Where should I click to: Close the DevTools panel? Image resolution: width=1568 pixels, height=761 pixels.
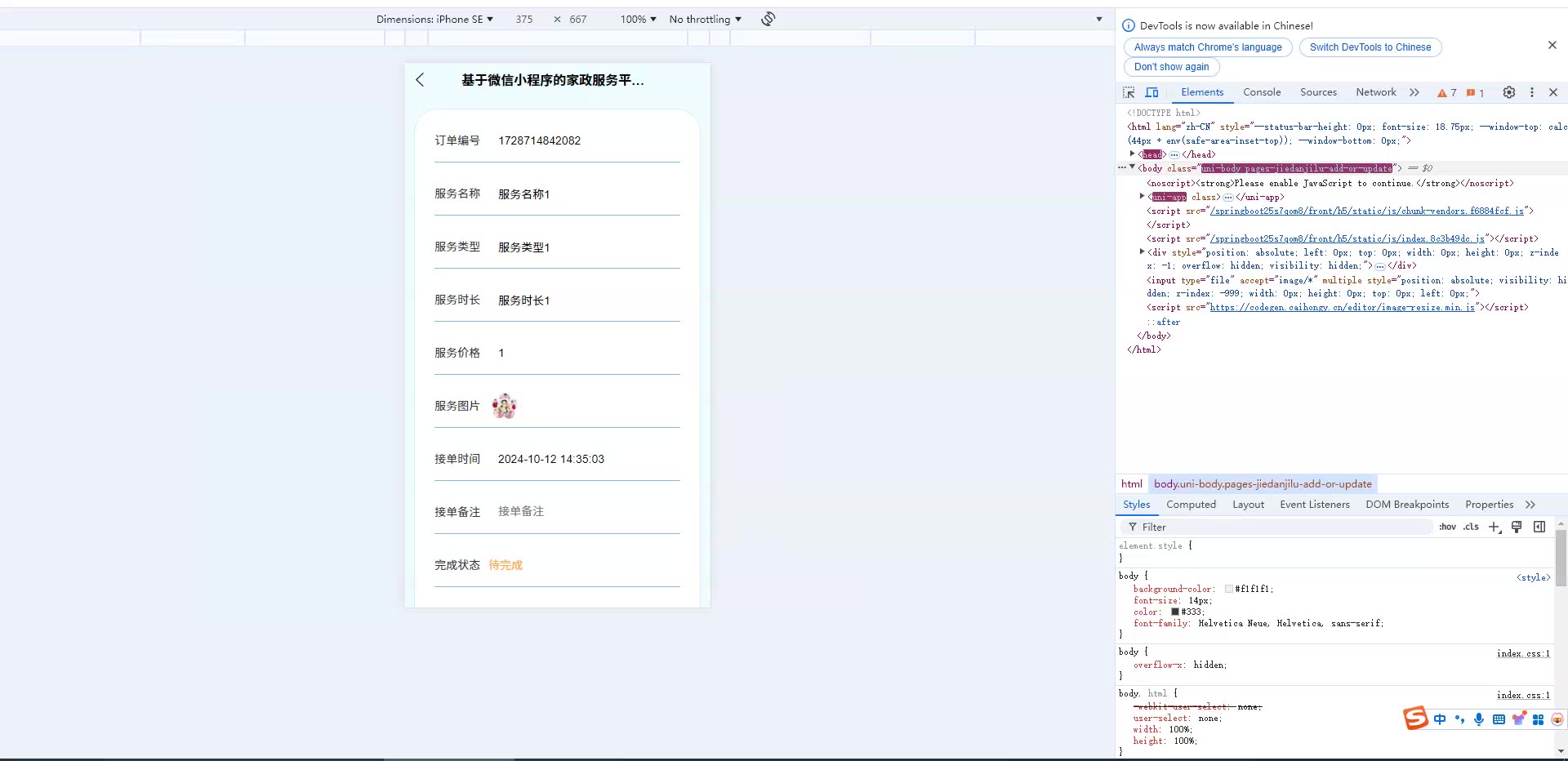(x=1553, y=92)
